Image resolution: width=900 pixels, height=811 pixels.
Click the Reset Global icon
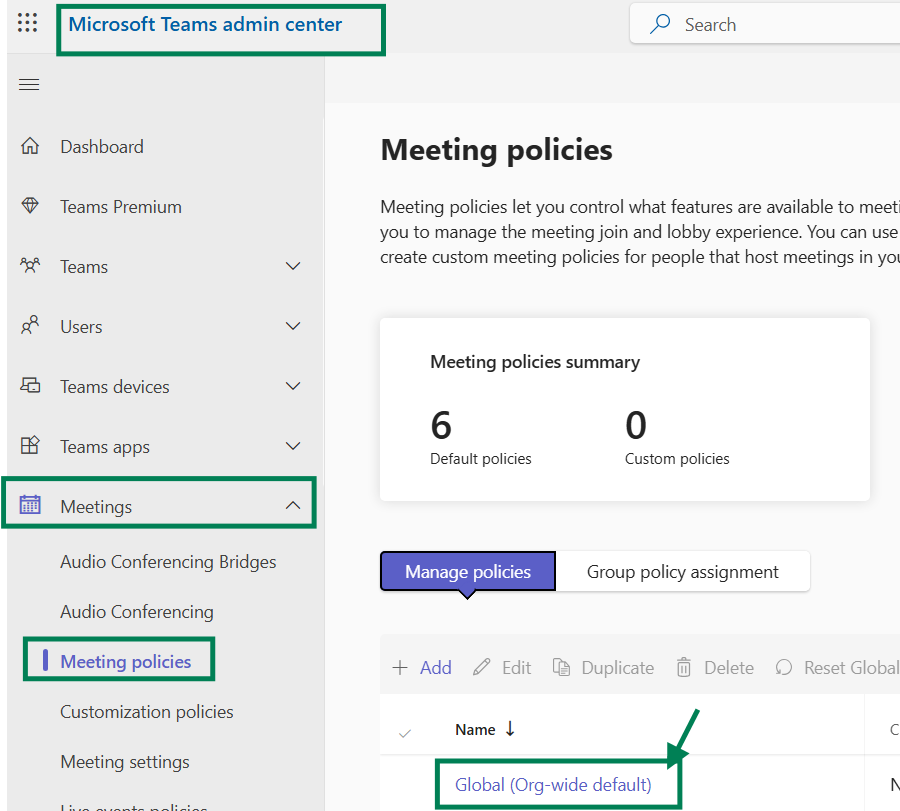pos(783,668)
